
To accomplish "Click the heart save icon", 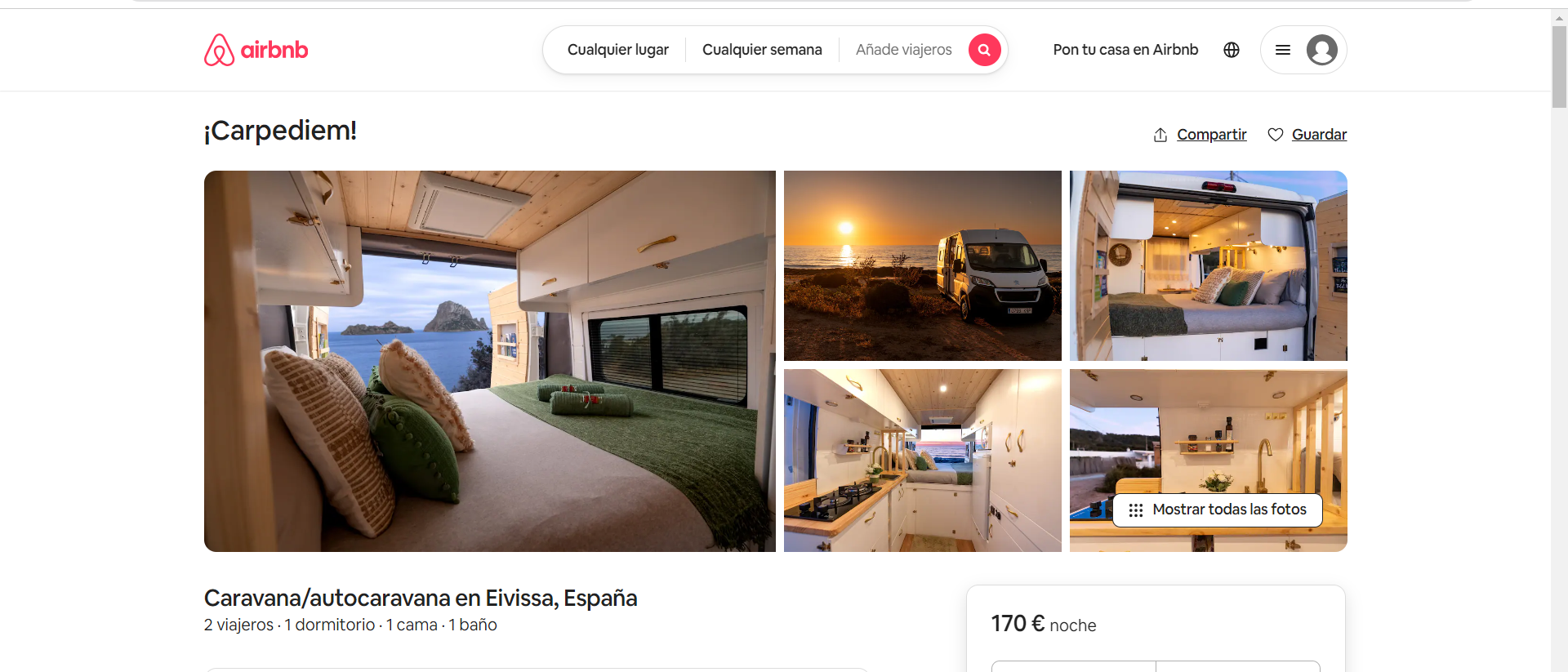I will point(1275,135).
